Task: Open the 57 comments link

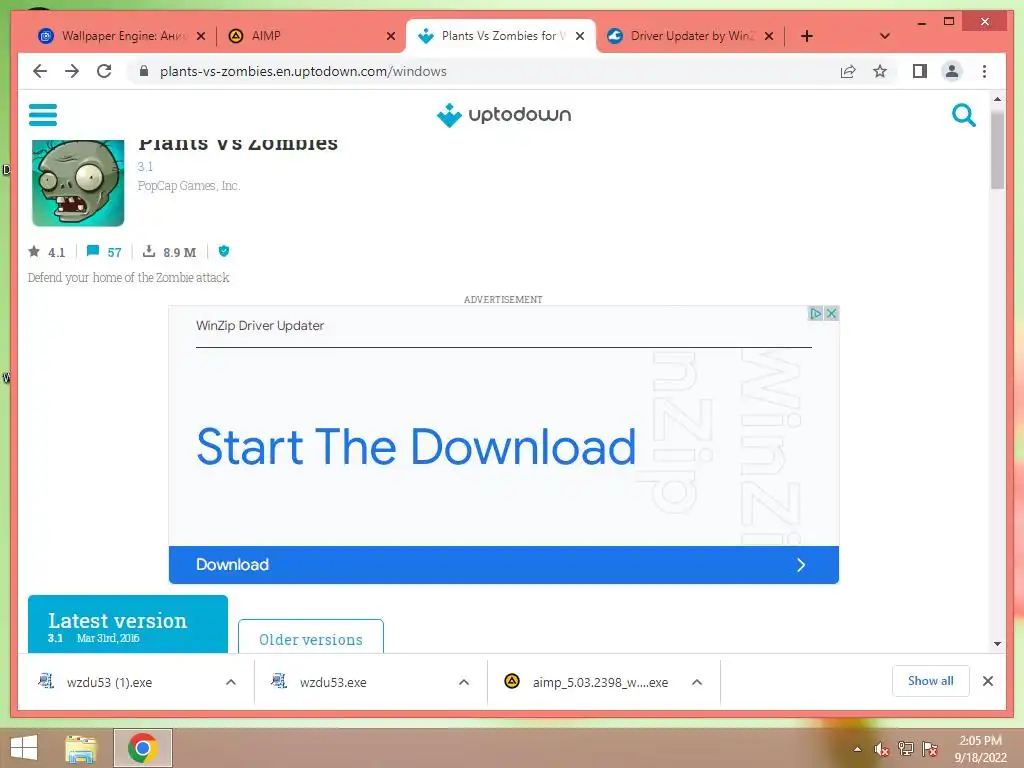Action: click(x=104, y=252)
